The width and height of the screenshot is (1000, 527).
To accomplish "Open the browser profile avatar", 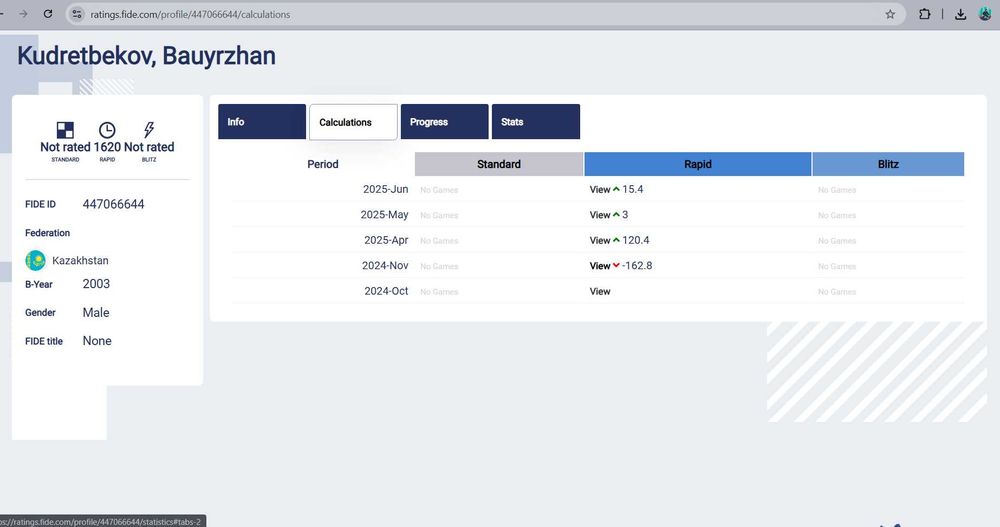I will pos(985,14).
